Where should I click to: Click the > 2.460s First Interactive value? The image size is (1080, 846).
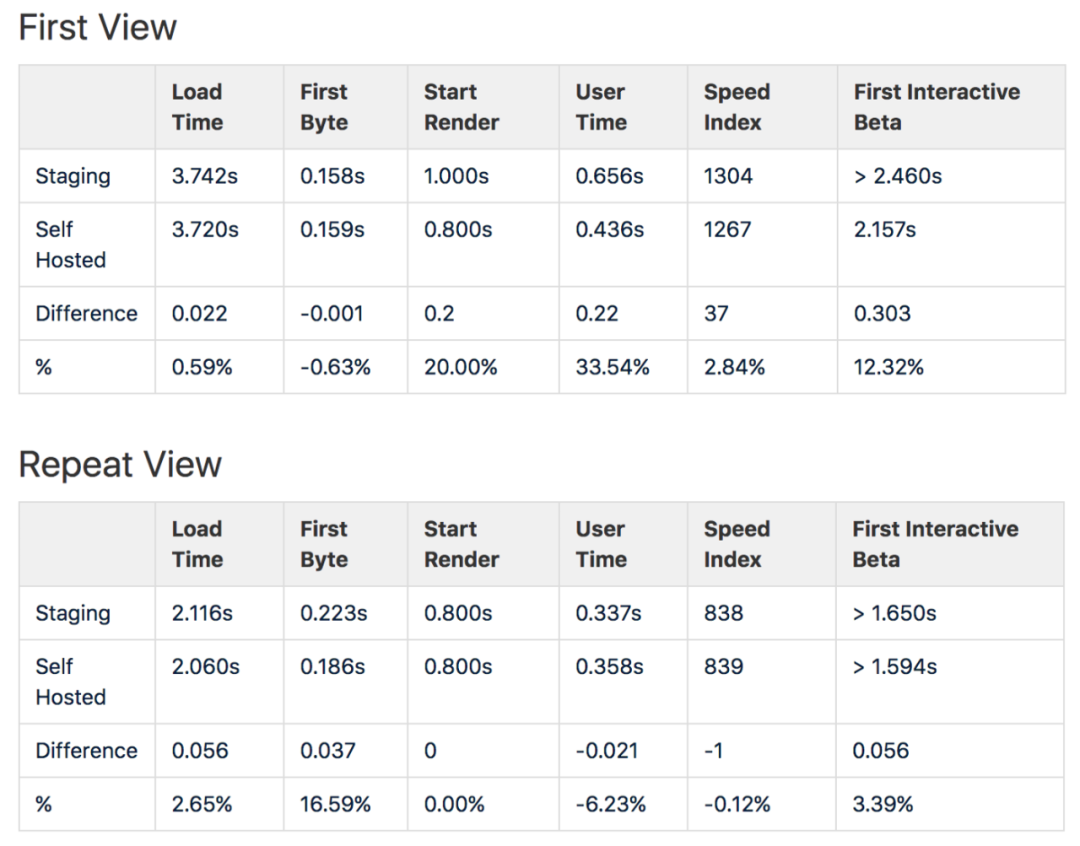pos(897,177)
